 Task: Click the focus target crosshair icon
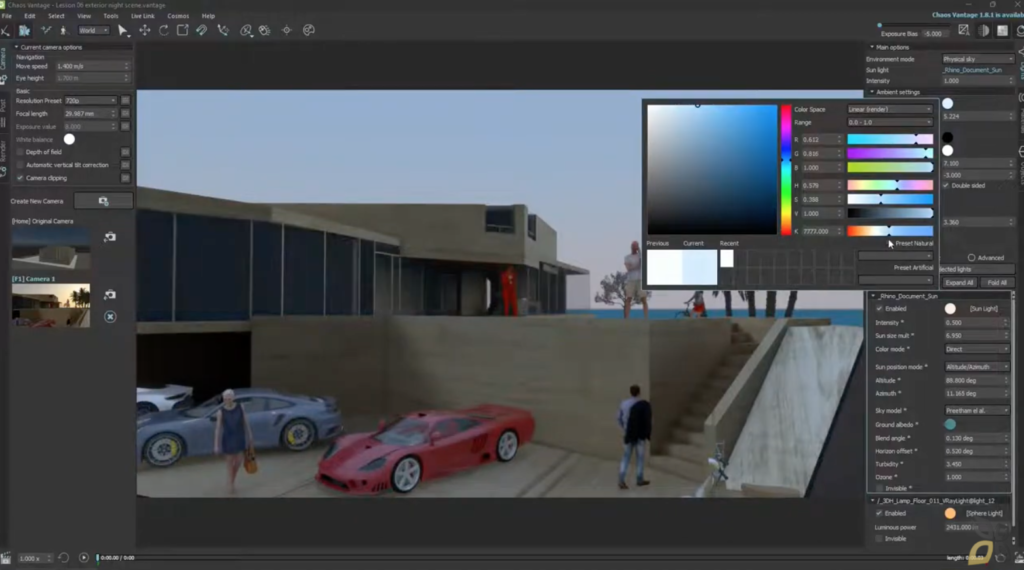pyautogui.click(x=287, y=30)
